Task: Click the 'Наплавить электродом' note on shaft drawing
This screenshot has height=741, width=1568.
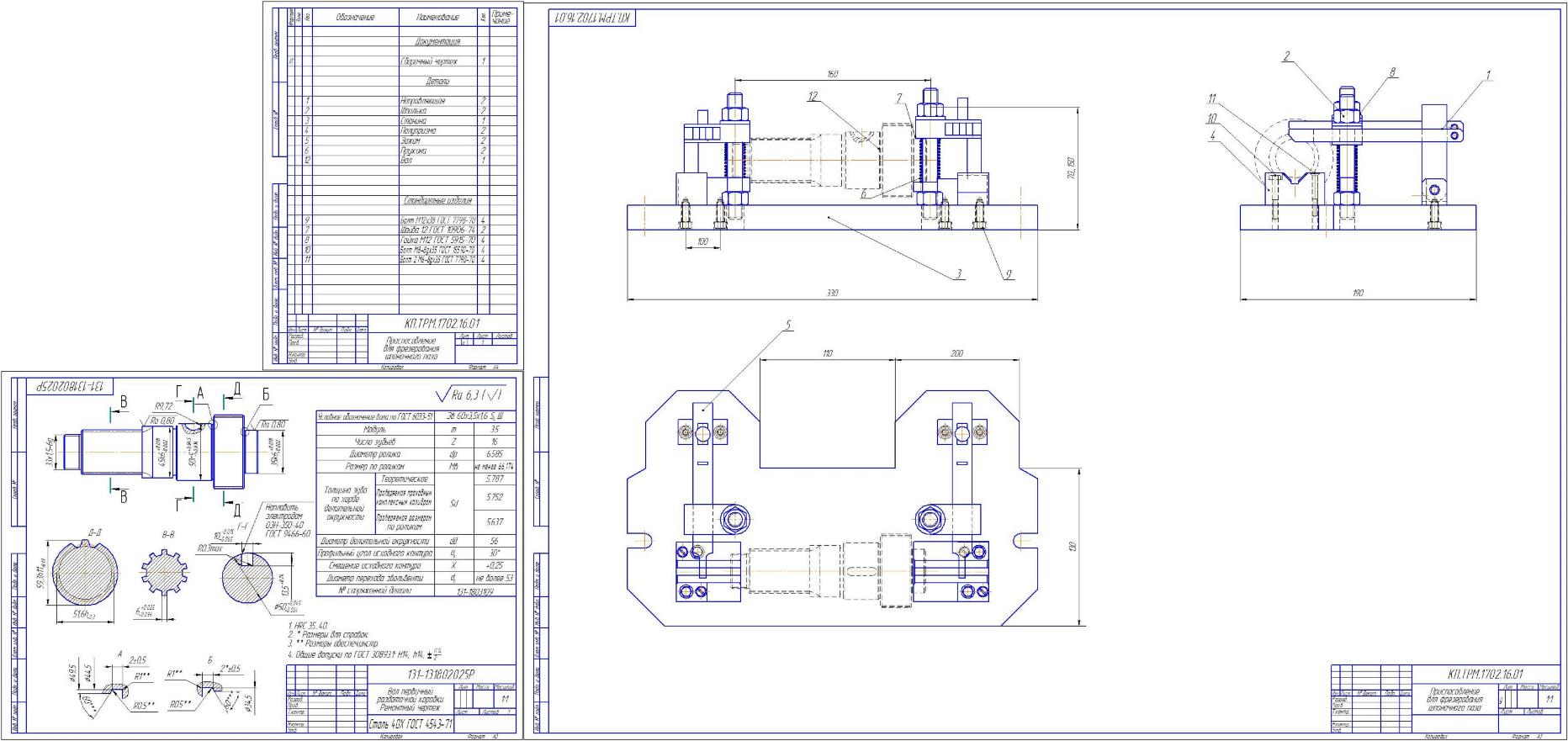Action: [288, 520]
